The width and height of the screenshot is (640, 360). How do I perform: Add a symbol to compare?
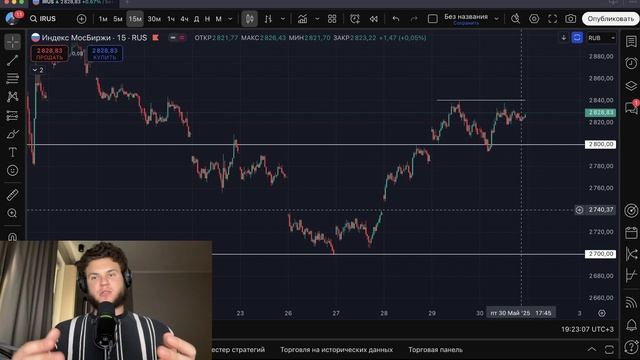click(x=82, y=19)
